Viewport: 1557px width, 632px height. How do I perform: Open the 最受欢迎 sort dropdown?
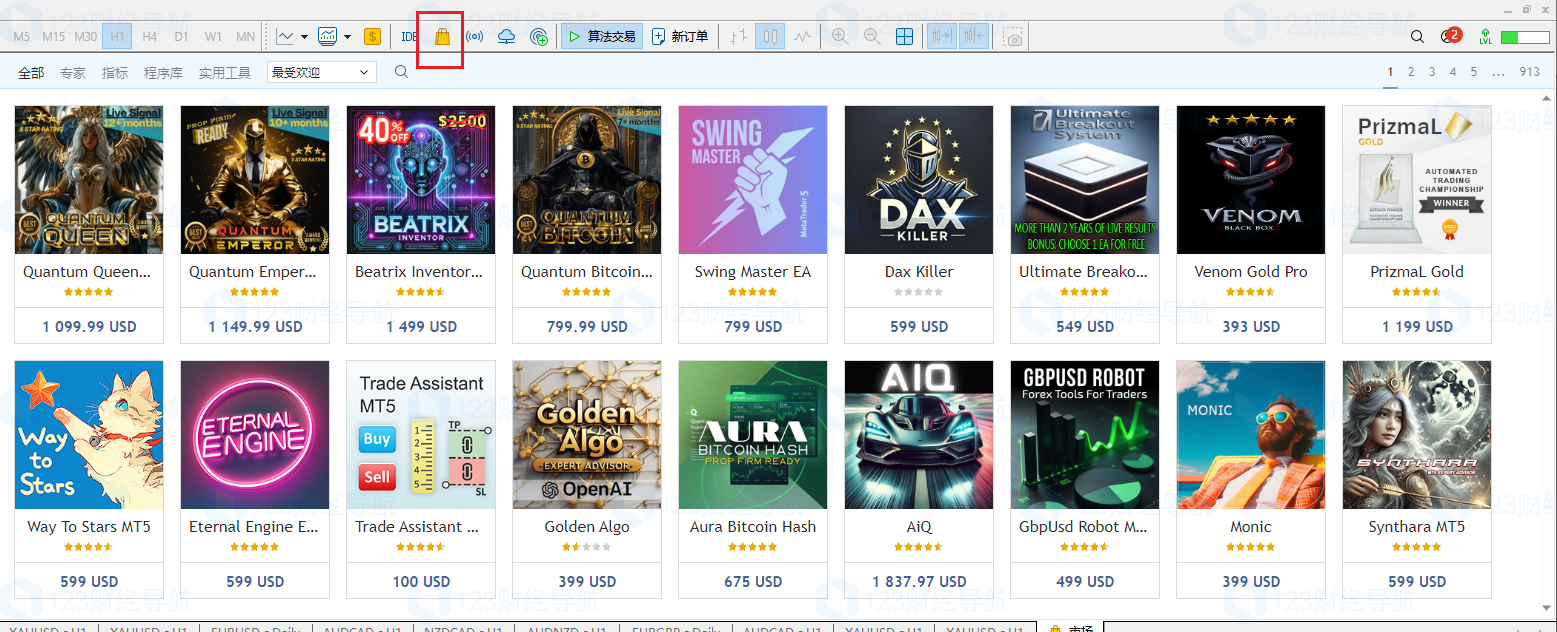pyautogui.click(x=321, y=72)
